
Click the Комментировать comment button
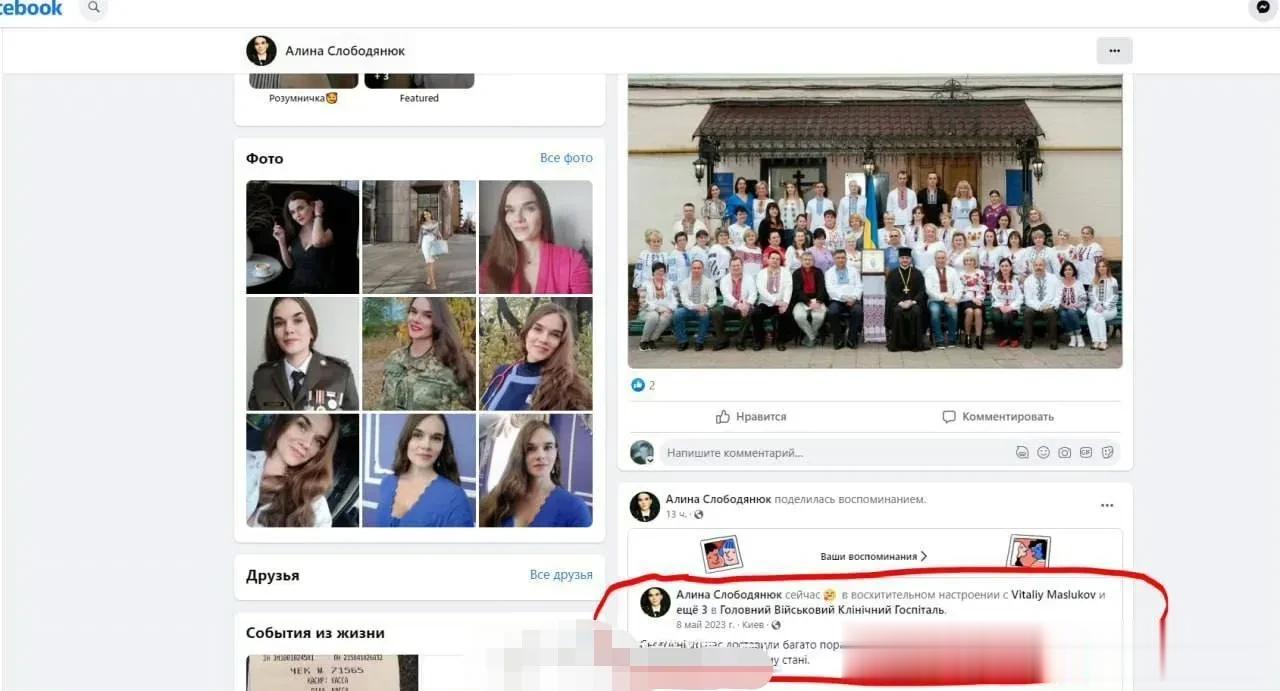point(998,417)
